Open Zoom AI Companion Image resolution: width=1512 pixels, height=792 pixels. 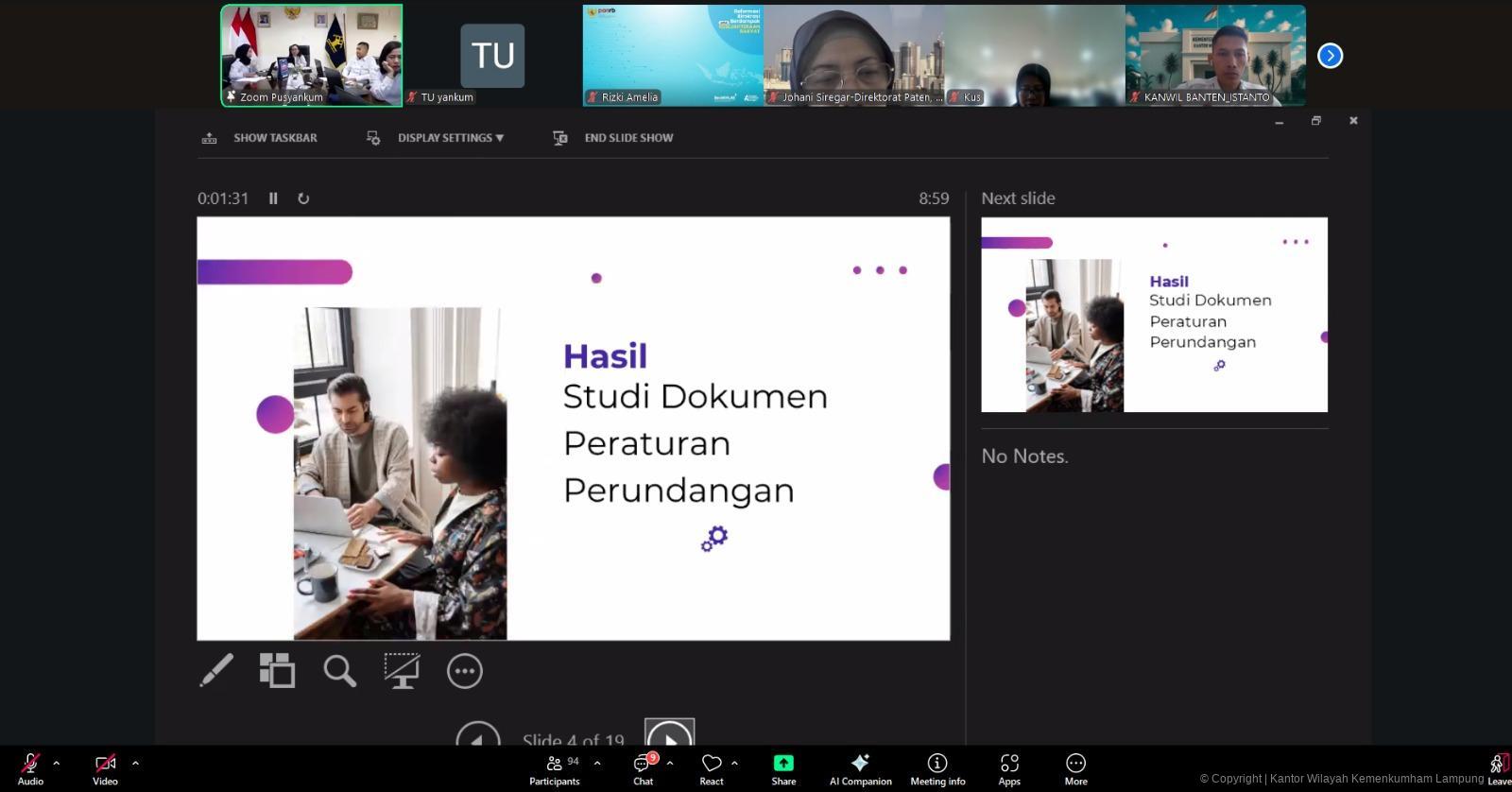(x=860, y=768)
